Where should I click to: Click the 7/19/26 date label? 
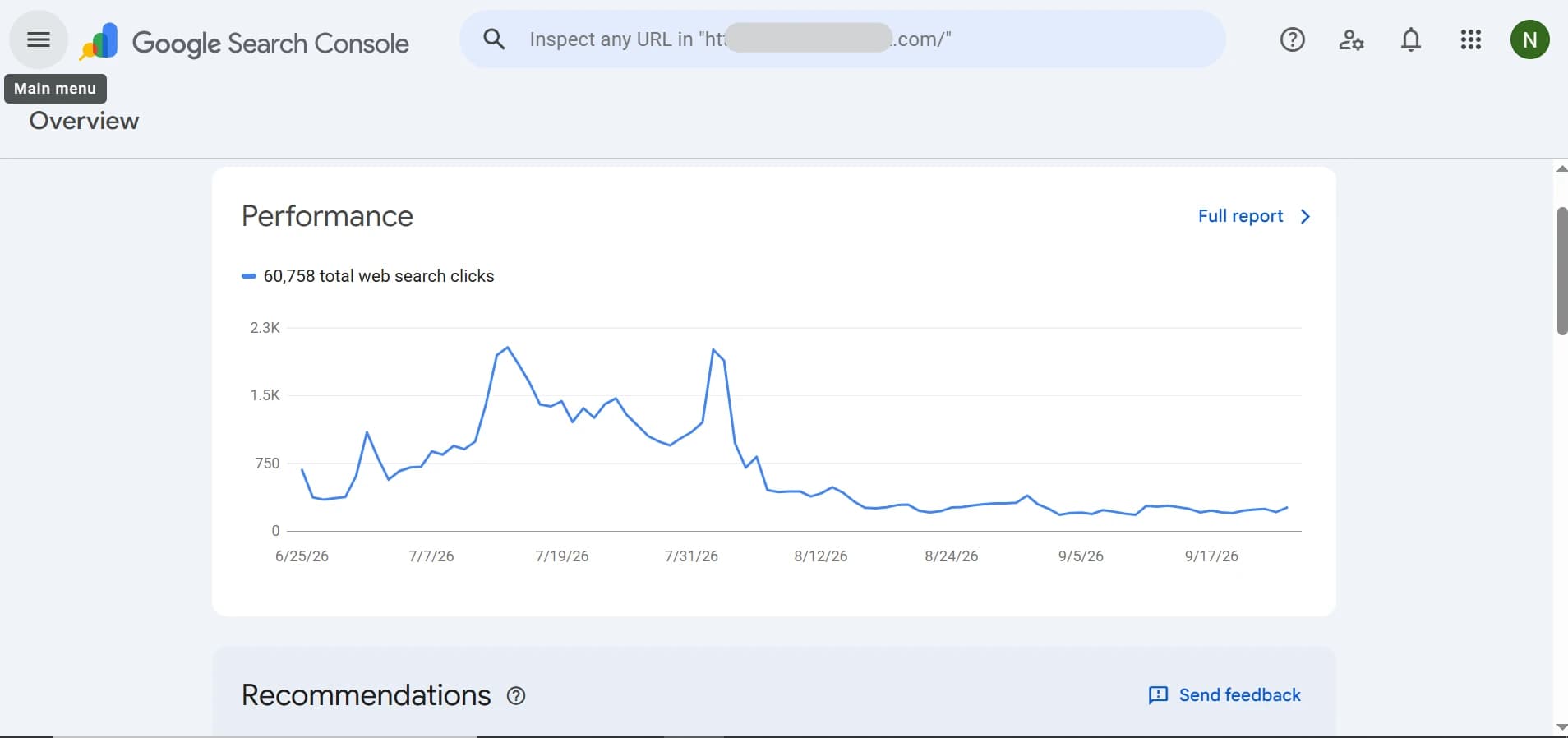point(562,556)
